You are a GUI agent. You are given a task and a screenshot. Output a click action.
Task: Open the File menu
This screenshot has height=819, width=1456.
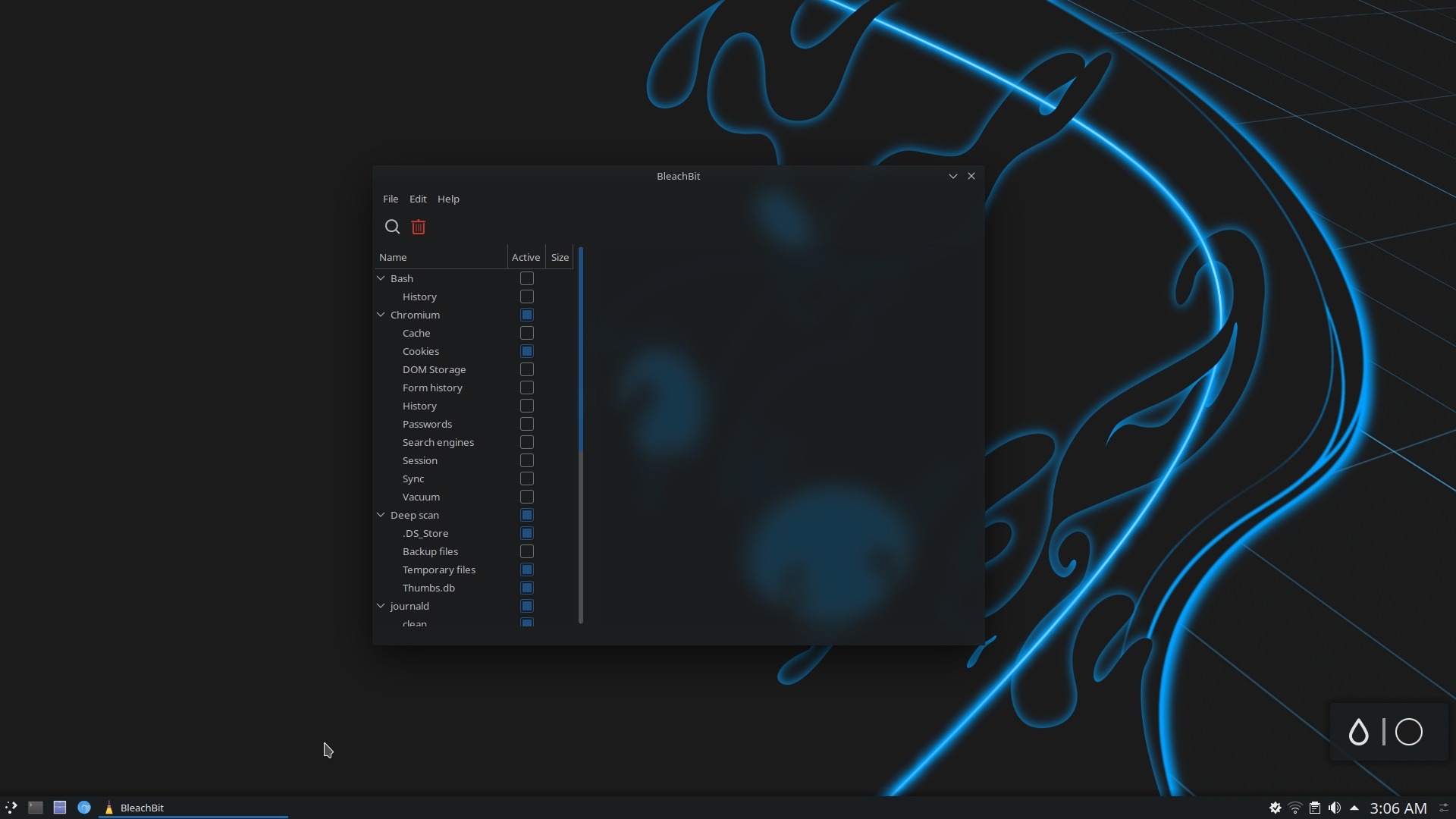pyautogui.click(x=391, y=199)
